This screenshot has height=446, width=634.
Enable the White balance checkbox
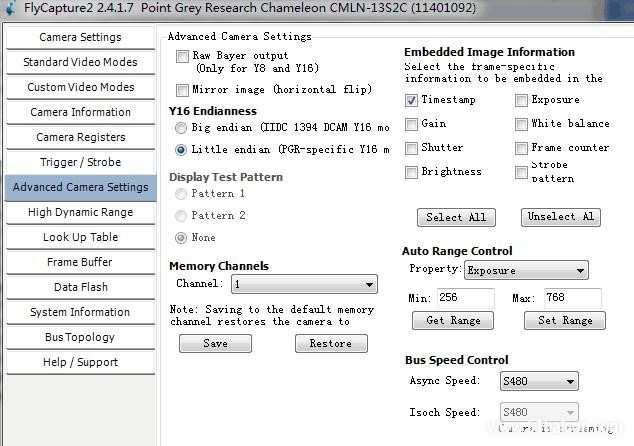[x=521, y=124]
